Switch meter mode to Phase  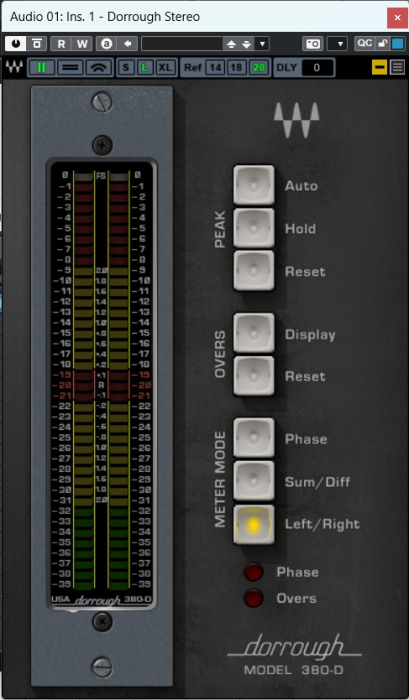(254, 438)
